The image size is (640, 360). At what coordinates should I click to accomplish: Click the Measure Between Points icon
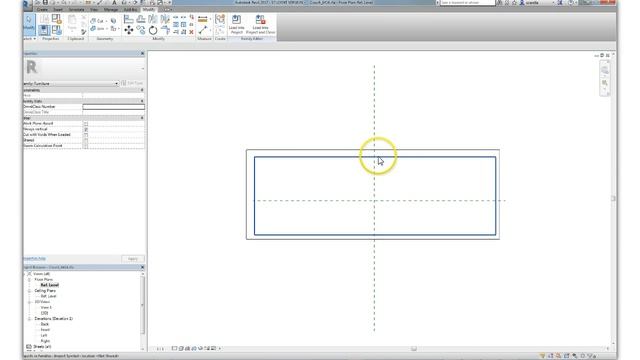point(202,30)
